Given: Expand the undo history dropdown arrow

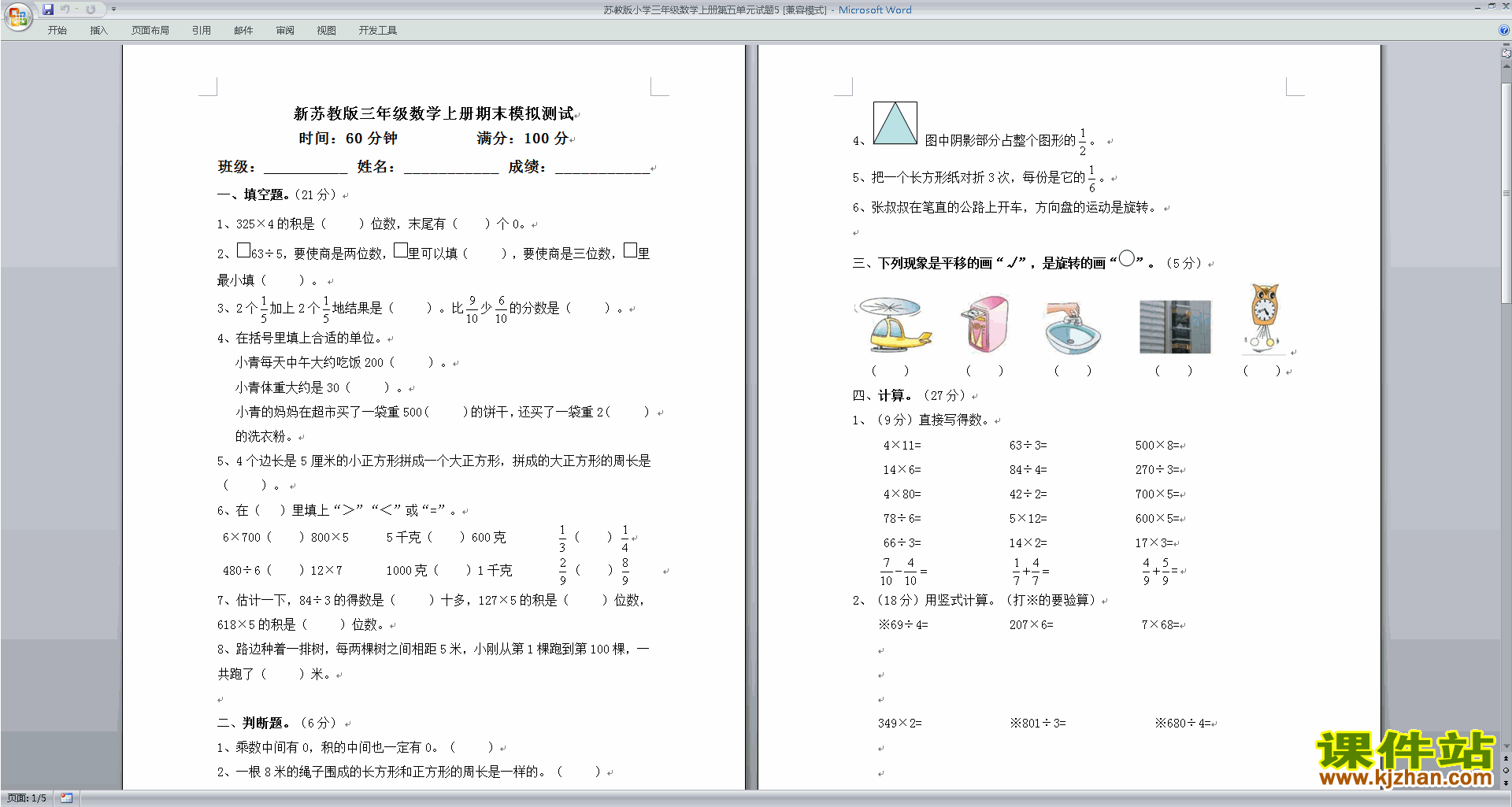Looking at the screenshot, I should click(76, 9).
